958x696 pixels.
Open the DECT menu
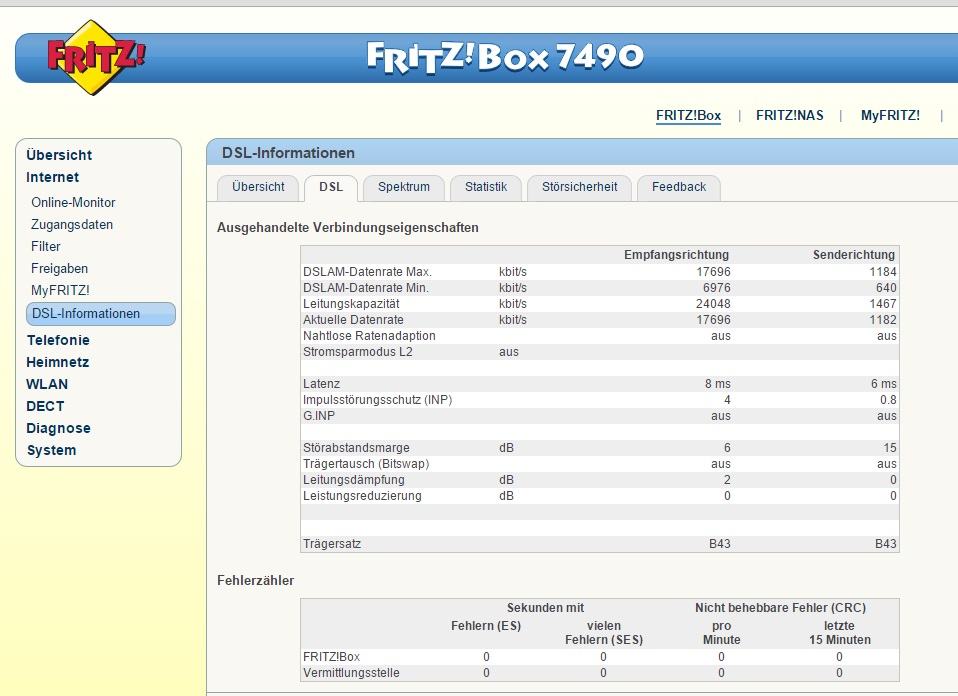pos(45,406)
